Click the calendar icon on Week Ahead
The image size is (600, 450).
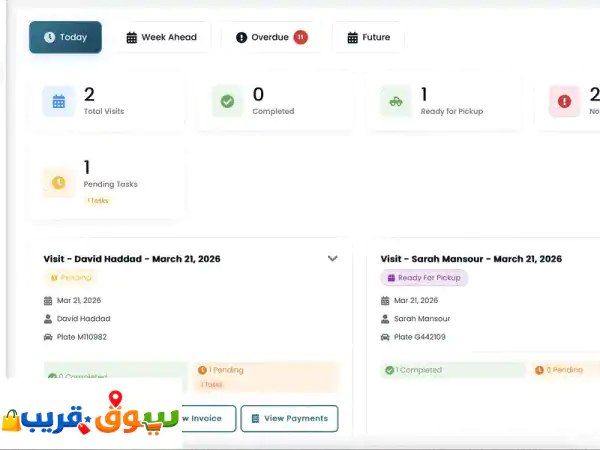(x=132, y=38)
